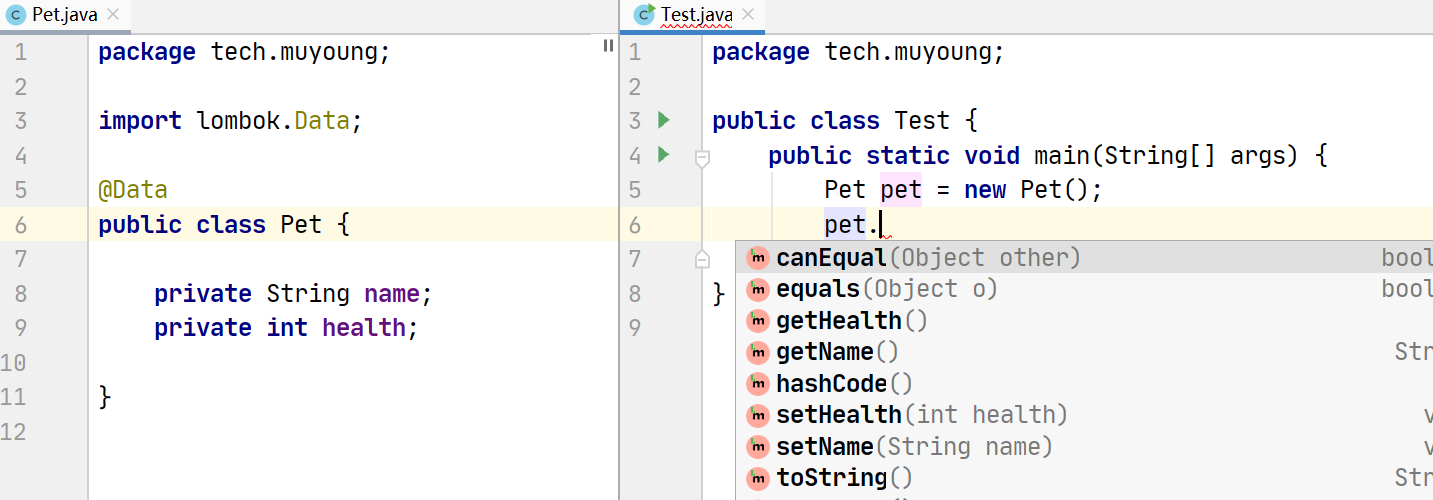This screenshot has width=1433, height=500.
Task: Collapse the main method fold marker
Action: [x=702, y=157]
